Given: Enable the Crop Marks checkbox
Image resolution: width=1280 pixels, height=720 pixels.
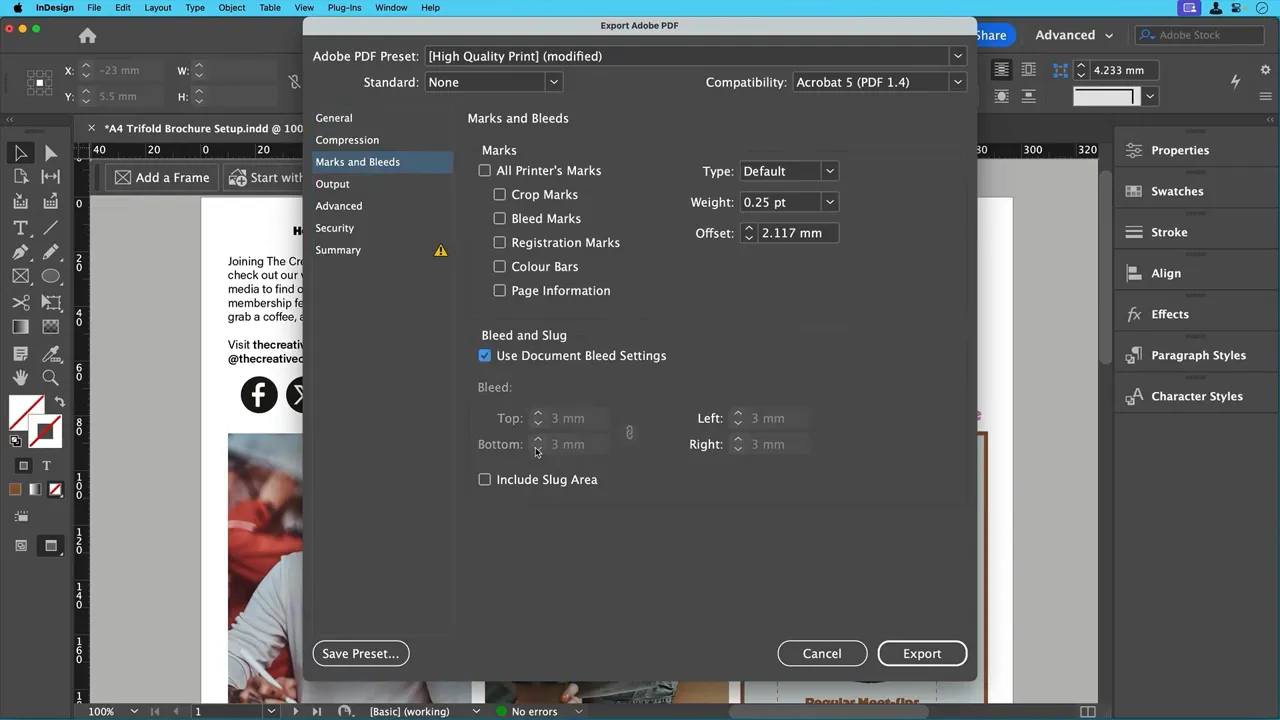Looking at the screenshot, I should pyautogui.click(x=500, y=194).
